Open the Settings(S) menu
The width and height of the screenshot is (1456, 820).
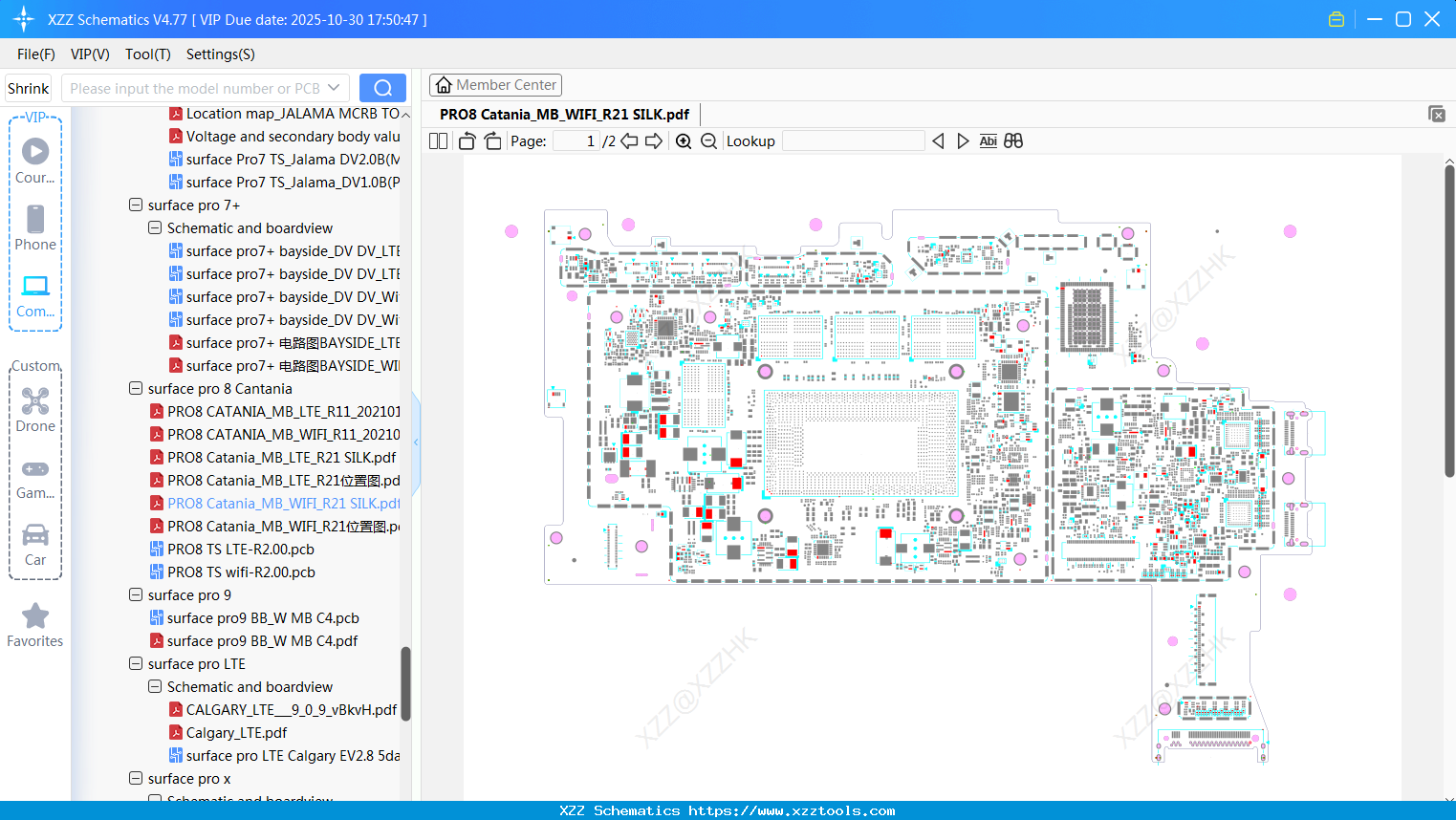tap(221, 54)
